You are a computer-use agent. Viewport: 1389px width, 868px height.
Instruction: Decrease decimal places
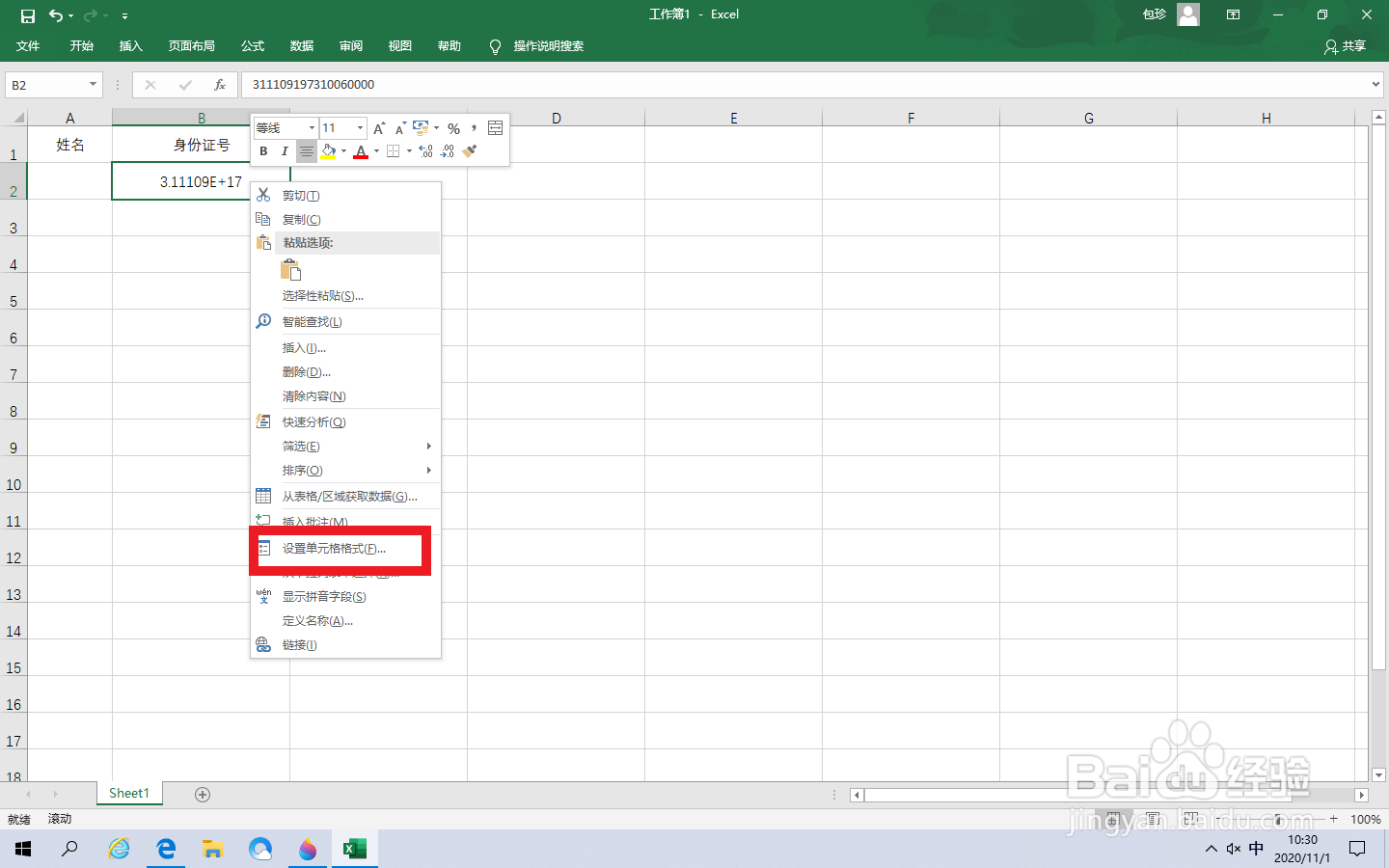click(448, 151)
